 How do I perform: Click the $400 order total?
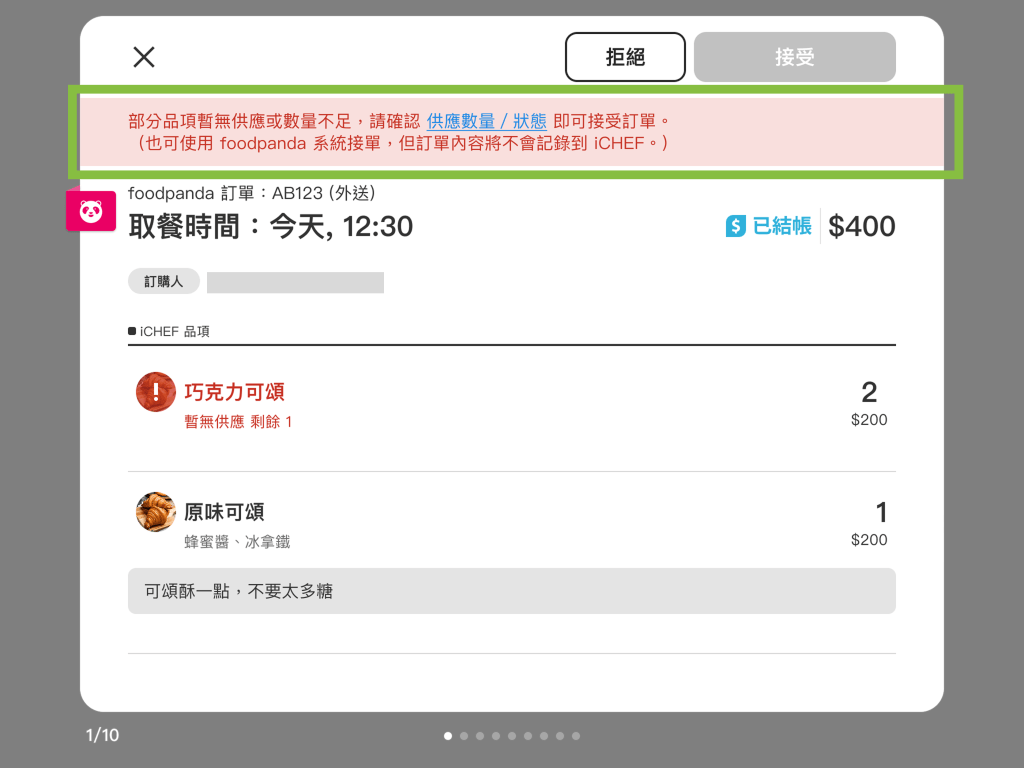point(862,226)
